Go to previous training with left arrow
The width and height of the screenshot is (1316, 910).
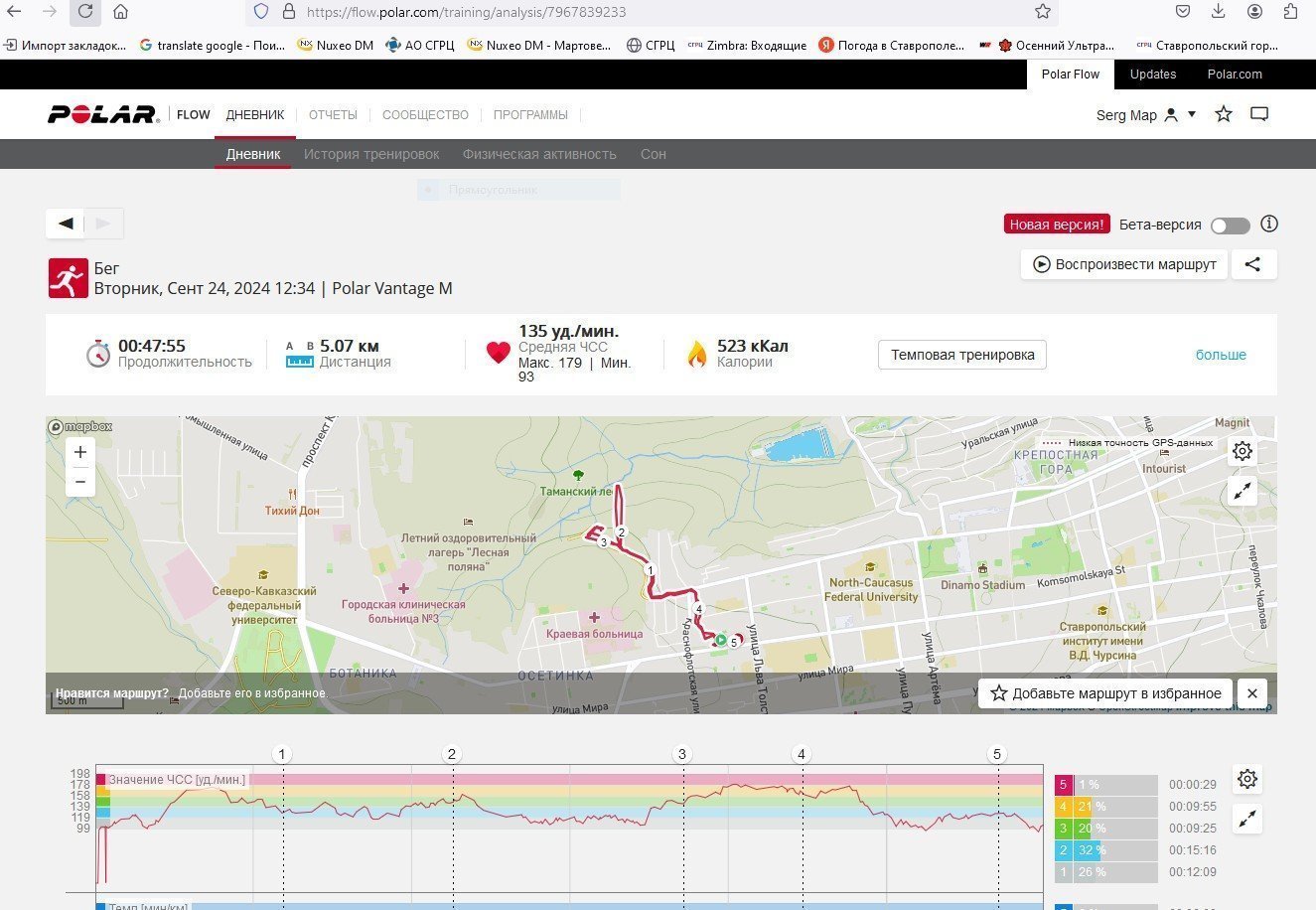66,224
